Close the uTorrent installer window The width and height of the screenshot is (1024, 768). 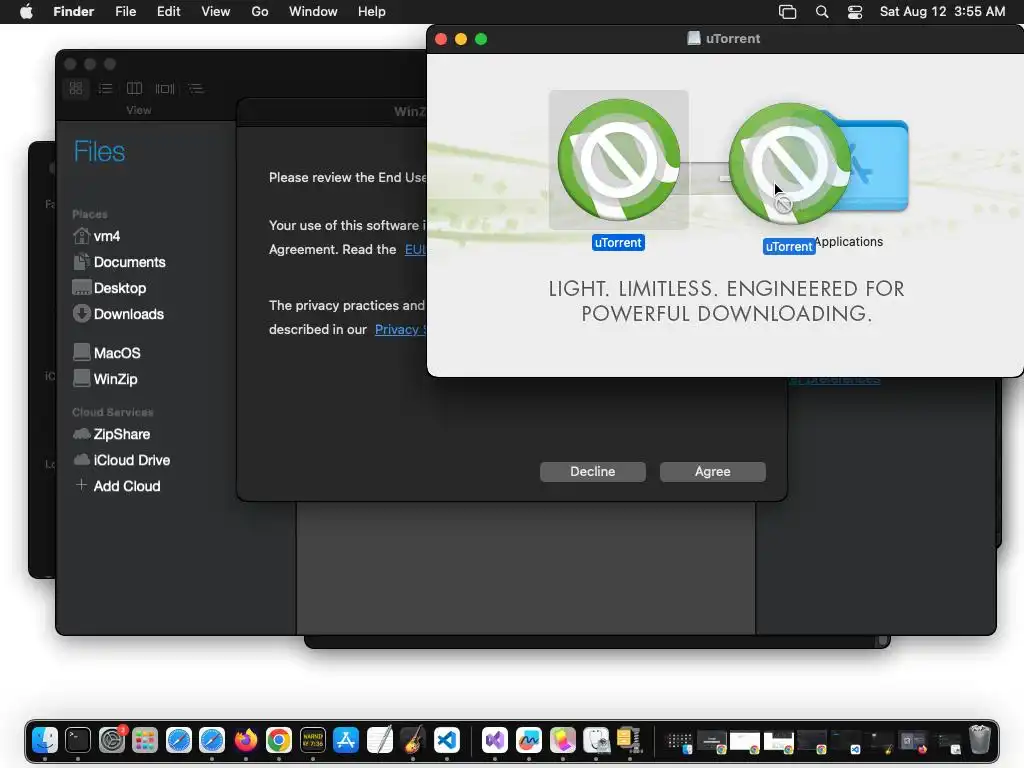point(441,39)
